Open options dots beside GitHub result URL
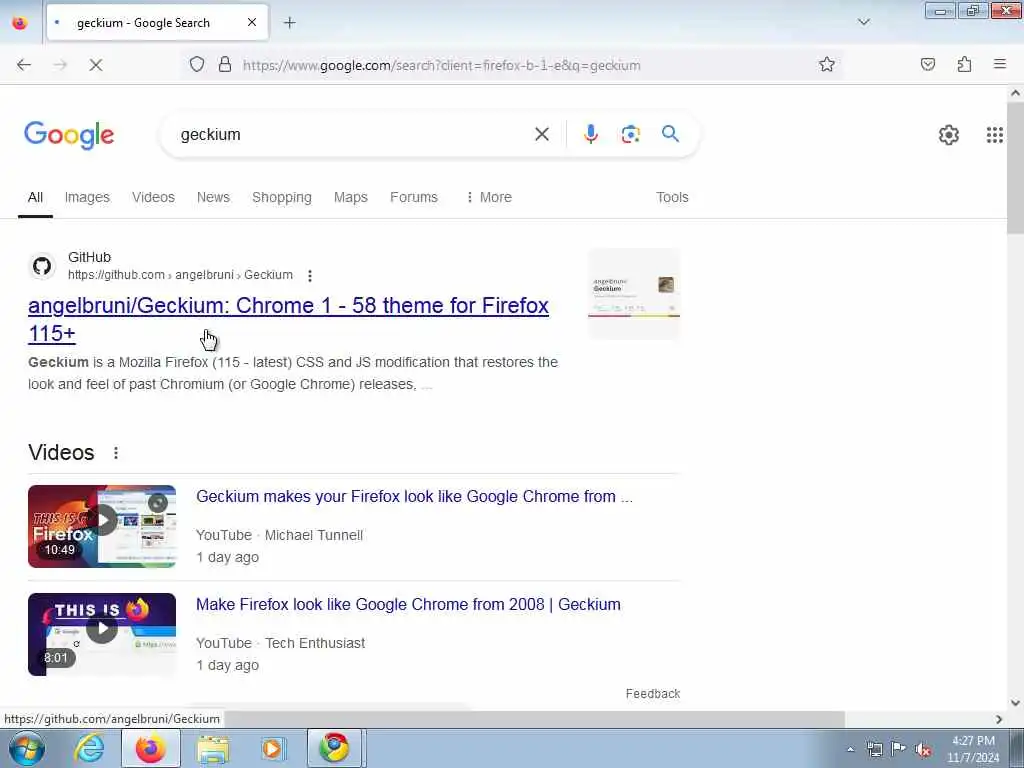This screenshot has height=768, width=1024. click(310, 276)
